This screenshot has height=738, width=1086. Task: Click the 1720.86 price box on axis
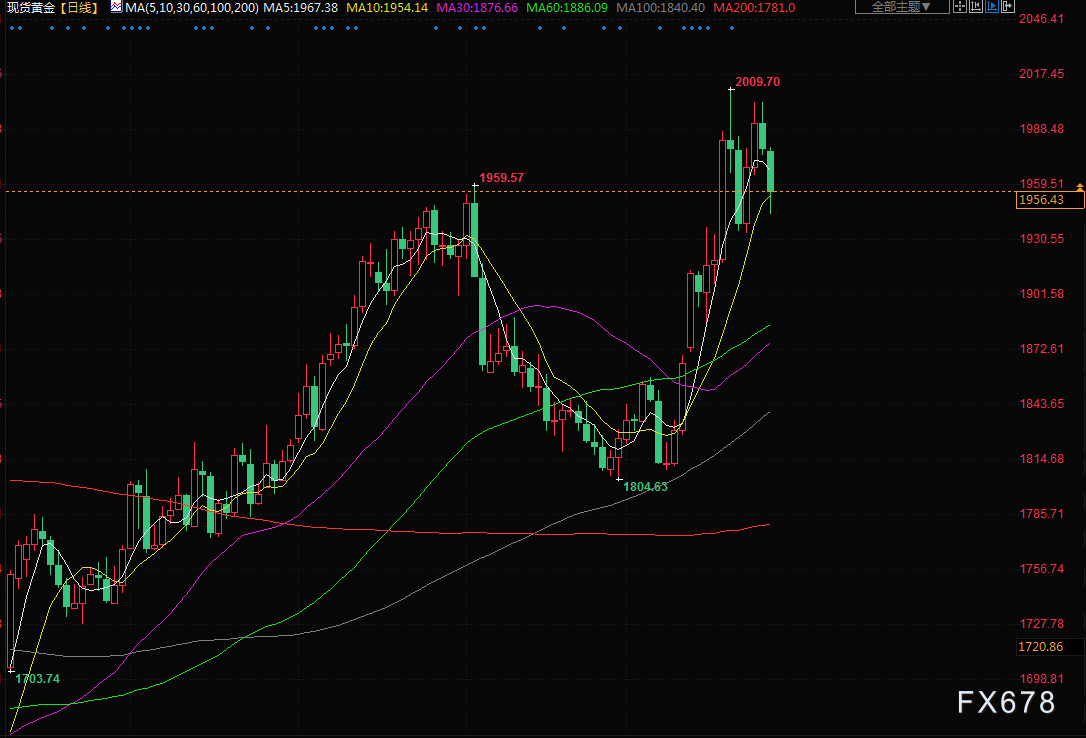(x=1039, y=647)
